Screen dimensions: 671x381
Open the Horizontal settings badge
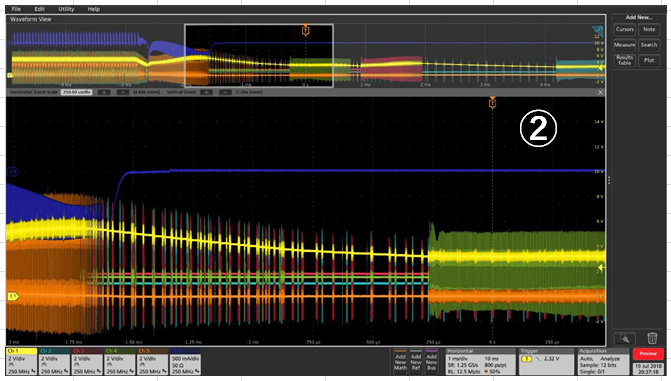coord(480,362)
